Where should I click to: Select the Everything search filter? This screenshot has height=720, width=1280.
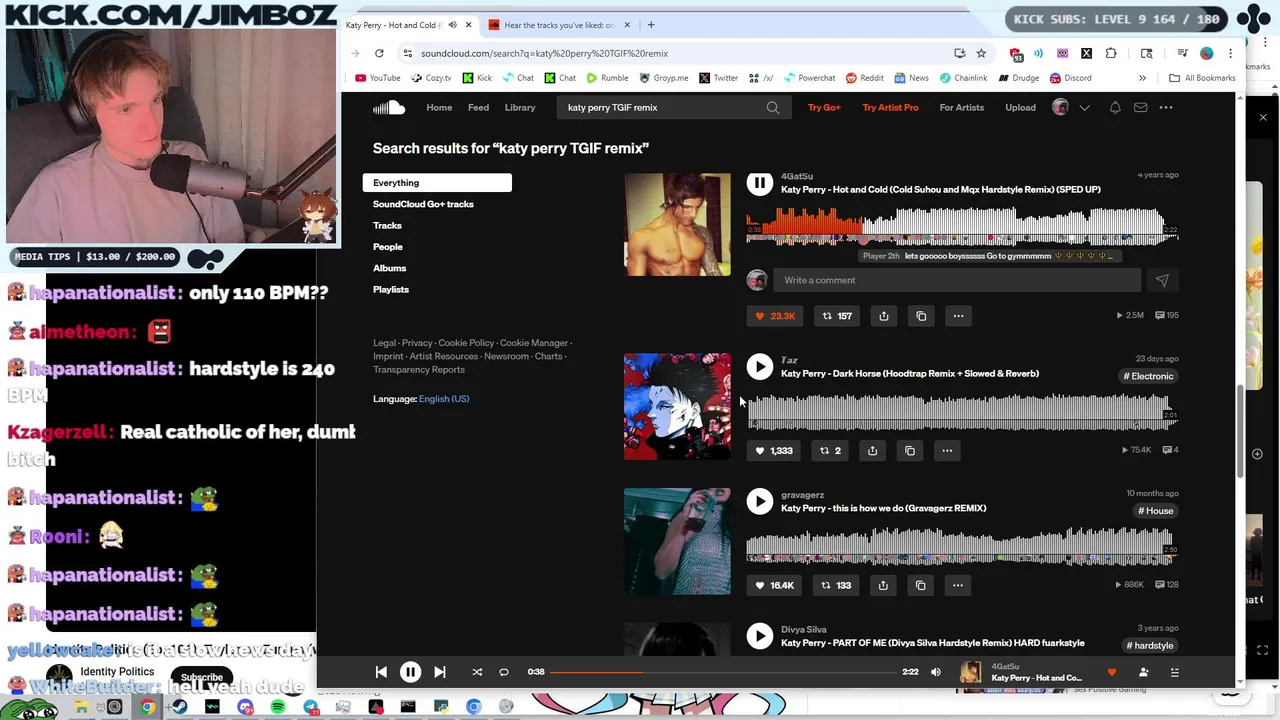tap(437, 183)
